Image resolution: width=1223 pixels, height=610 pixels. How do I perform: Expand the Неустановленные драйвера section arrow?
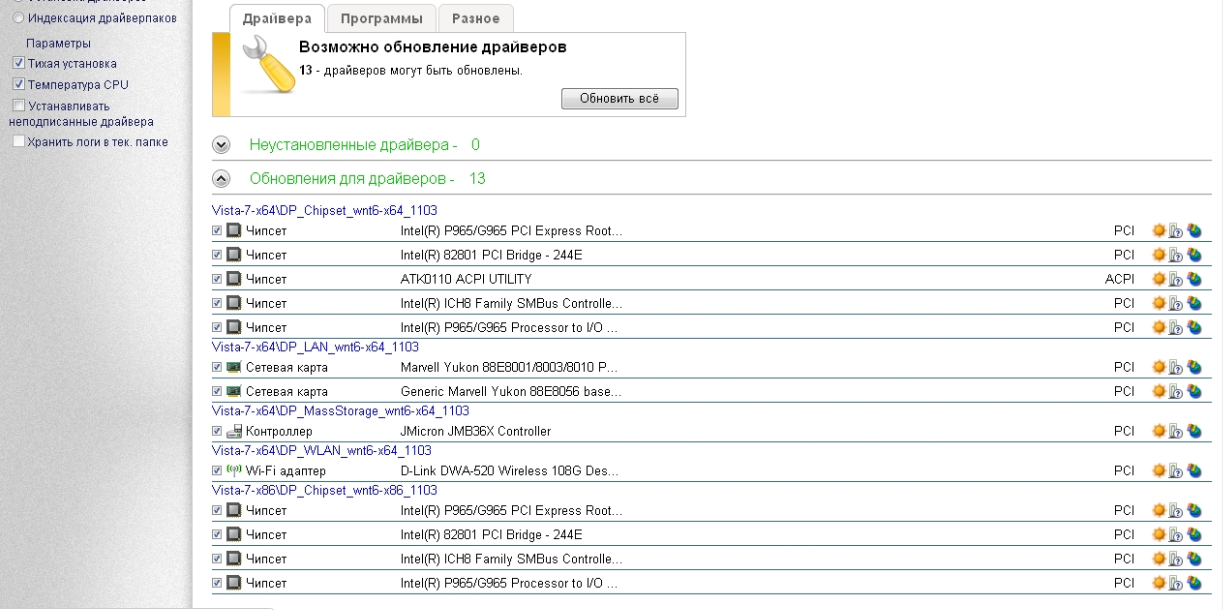click(222, 146)
